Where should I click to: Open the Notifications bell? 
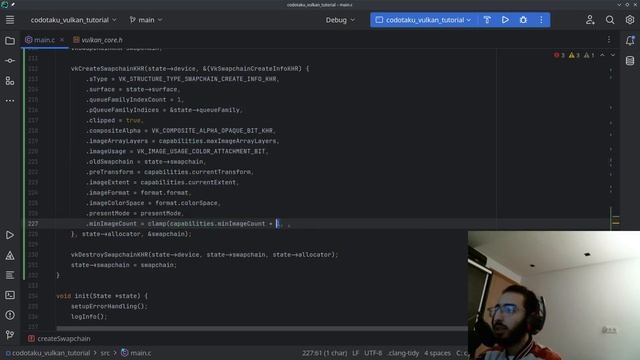630,40
